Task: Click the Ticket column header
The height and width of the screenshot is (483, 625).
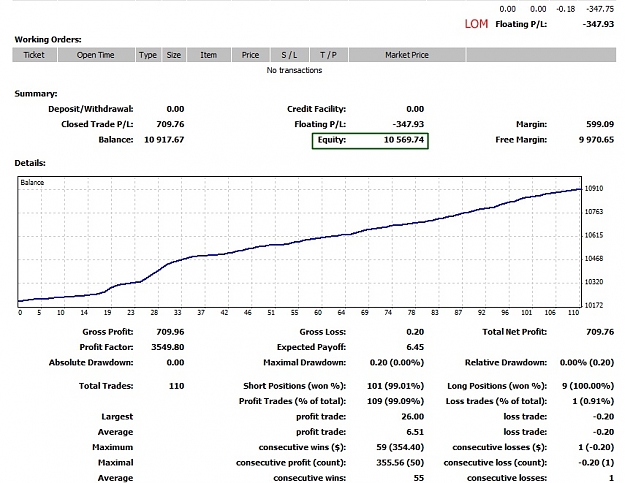Action: (x=34, y=55)
